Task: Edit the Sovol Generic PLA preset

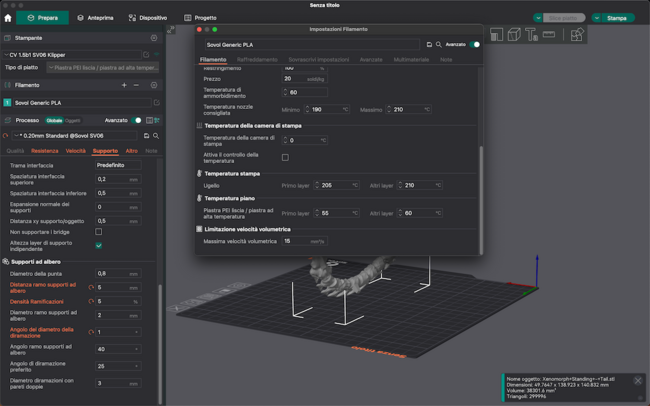Action: [157, 102]
